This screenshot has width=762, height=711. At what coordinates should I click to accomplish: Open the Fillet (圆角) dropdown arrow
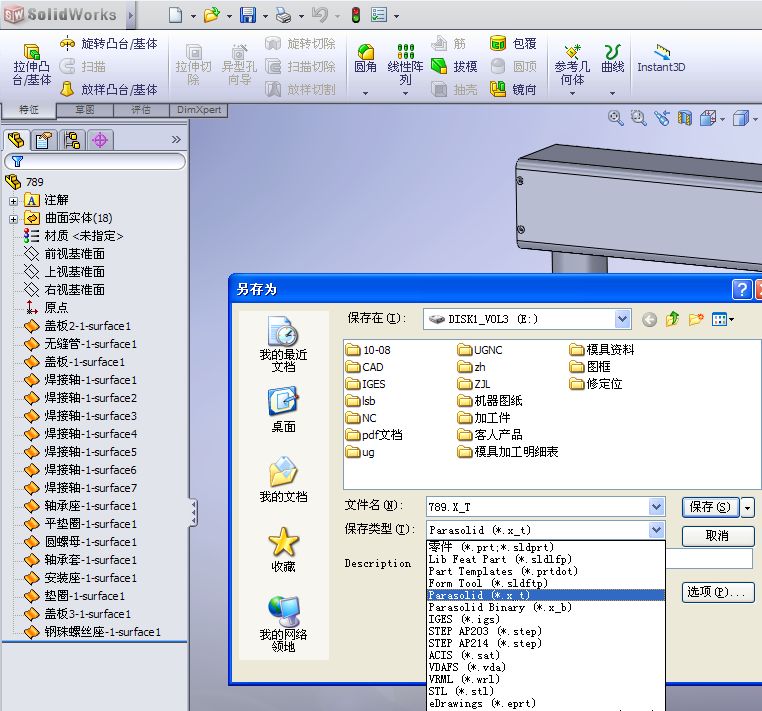coord(365,93)
